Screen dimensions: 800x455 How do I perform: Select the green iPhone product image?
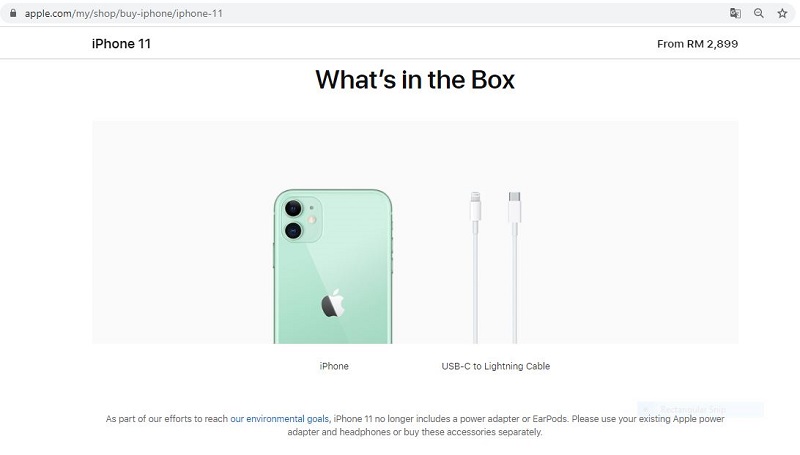pos(333,266)
